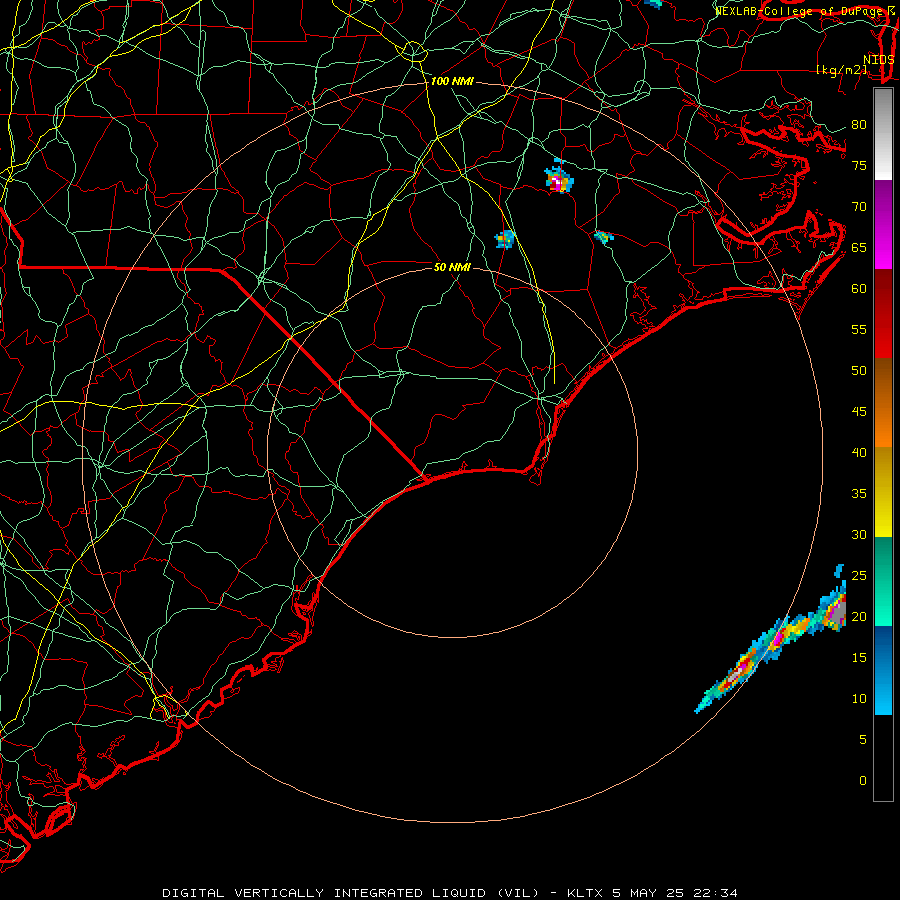Select the green-teal segment of the color scale

point(883,581)
